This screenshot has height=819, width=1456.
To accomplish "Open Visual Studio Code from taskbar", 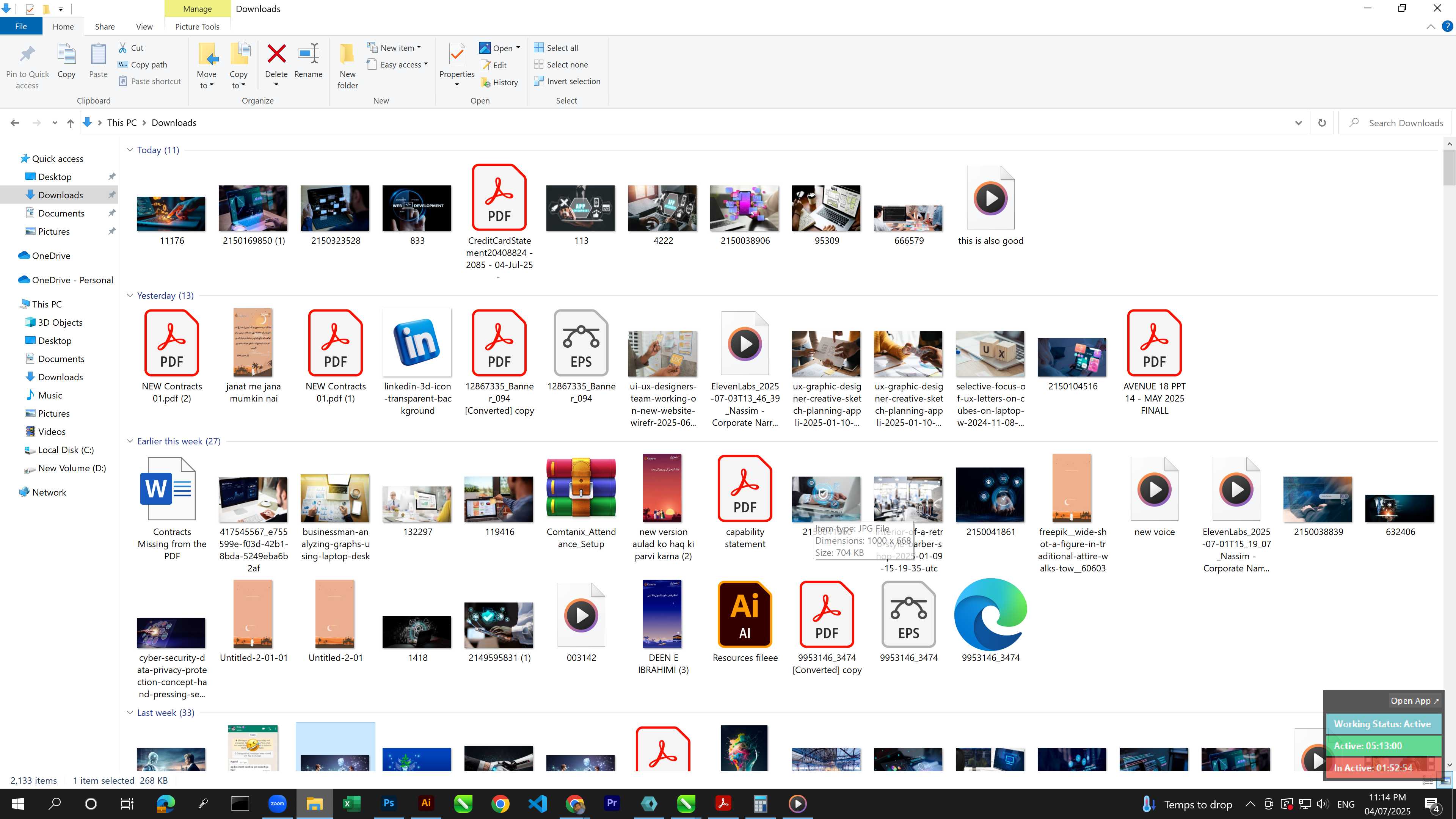I will click(538, 803).
